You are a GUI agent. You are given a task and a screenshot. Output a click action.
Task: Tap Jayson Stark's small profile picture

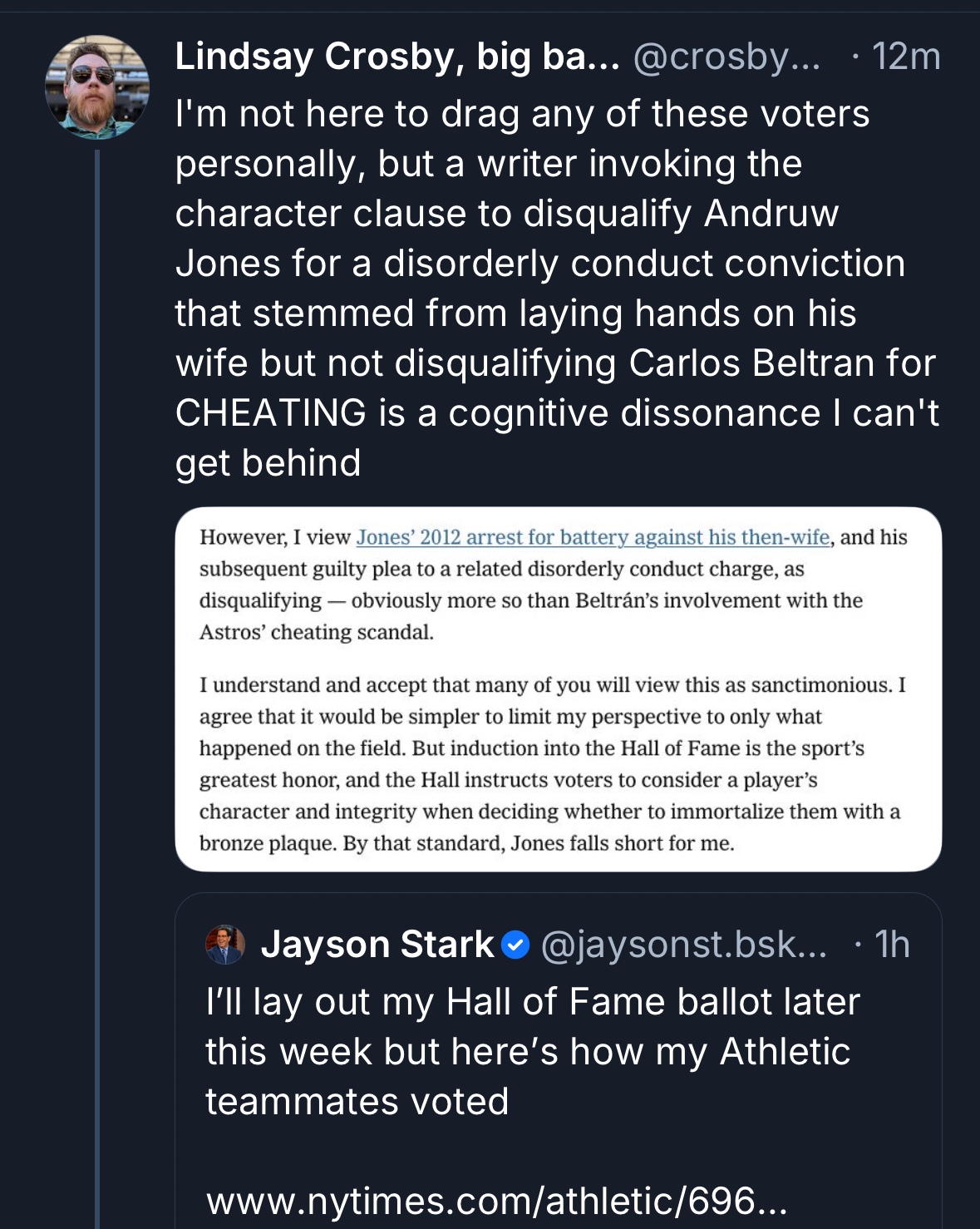pos(225,945)
